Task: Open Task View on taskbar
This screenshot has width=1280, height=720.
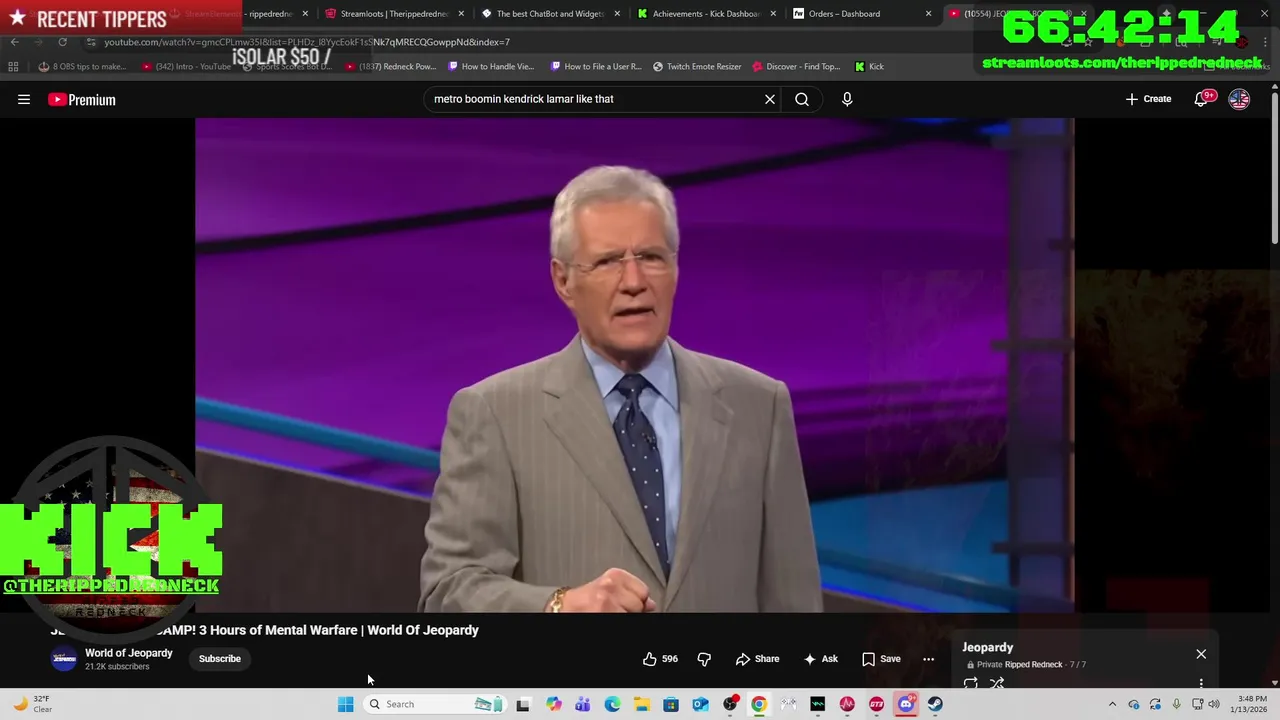Action: pos(523,704)
